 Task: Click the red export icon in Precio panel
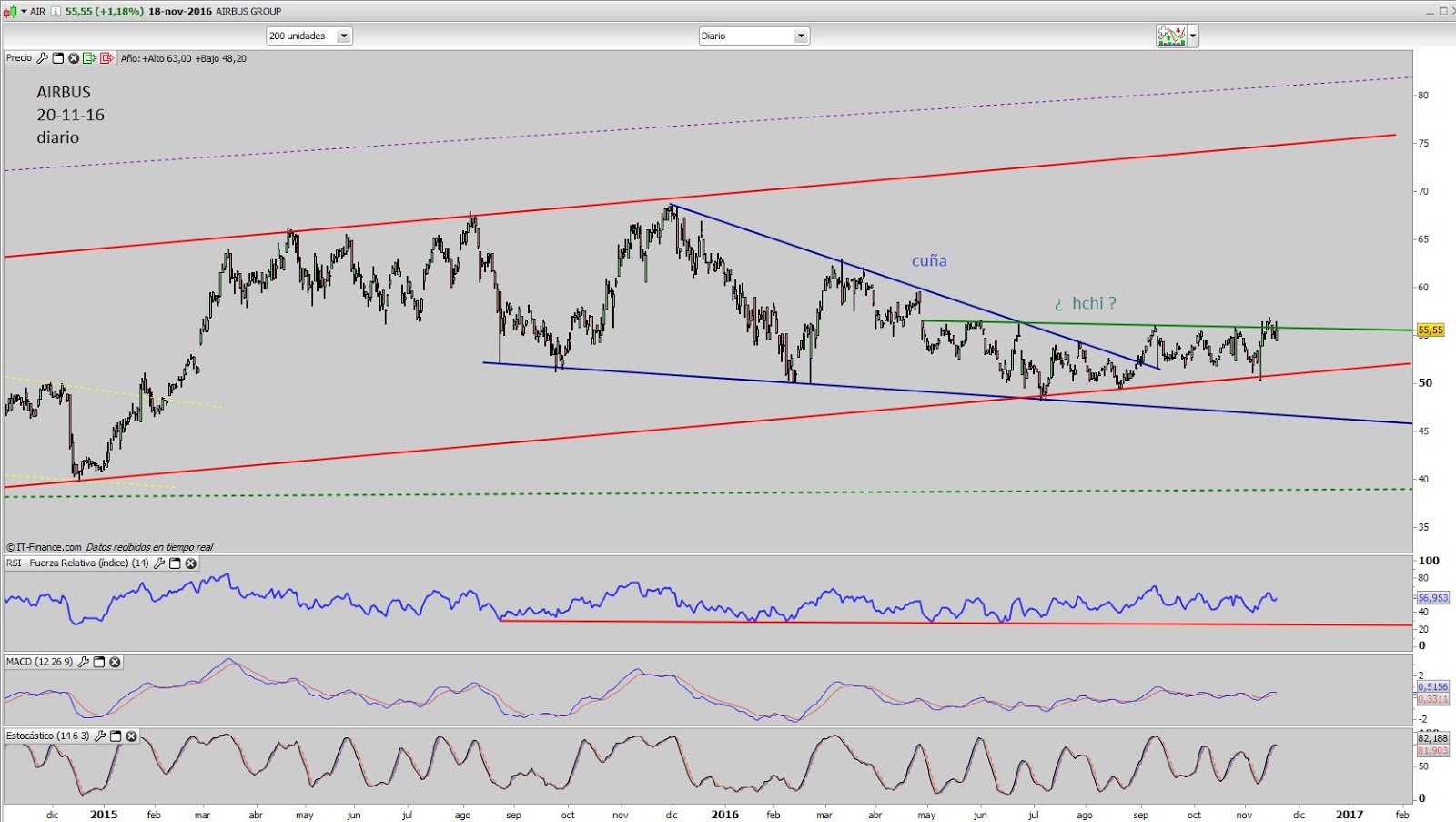106,58
